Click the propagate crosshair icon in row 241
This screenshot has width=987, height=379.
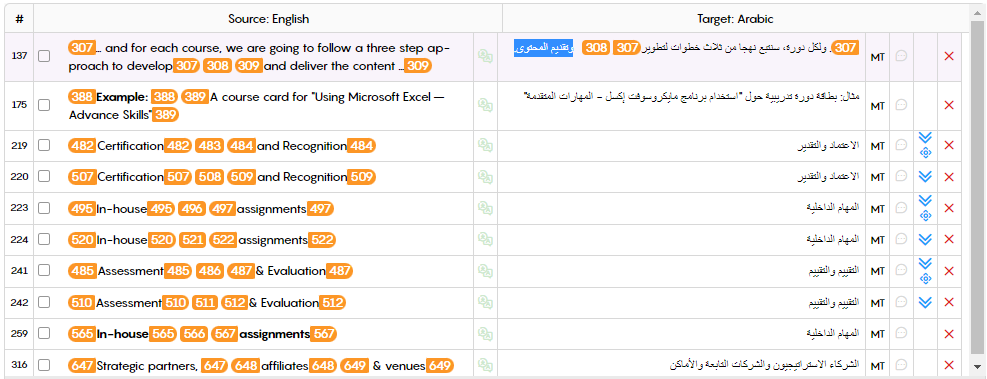tap(925, 279)
